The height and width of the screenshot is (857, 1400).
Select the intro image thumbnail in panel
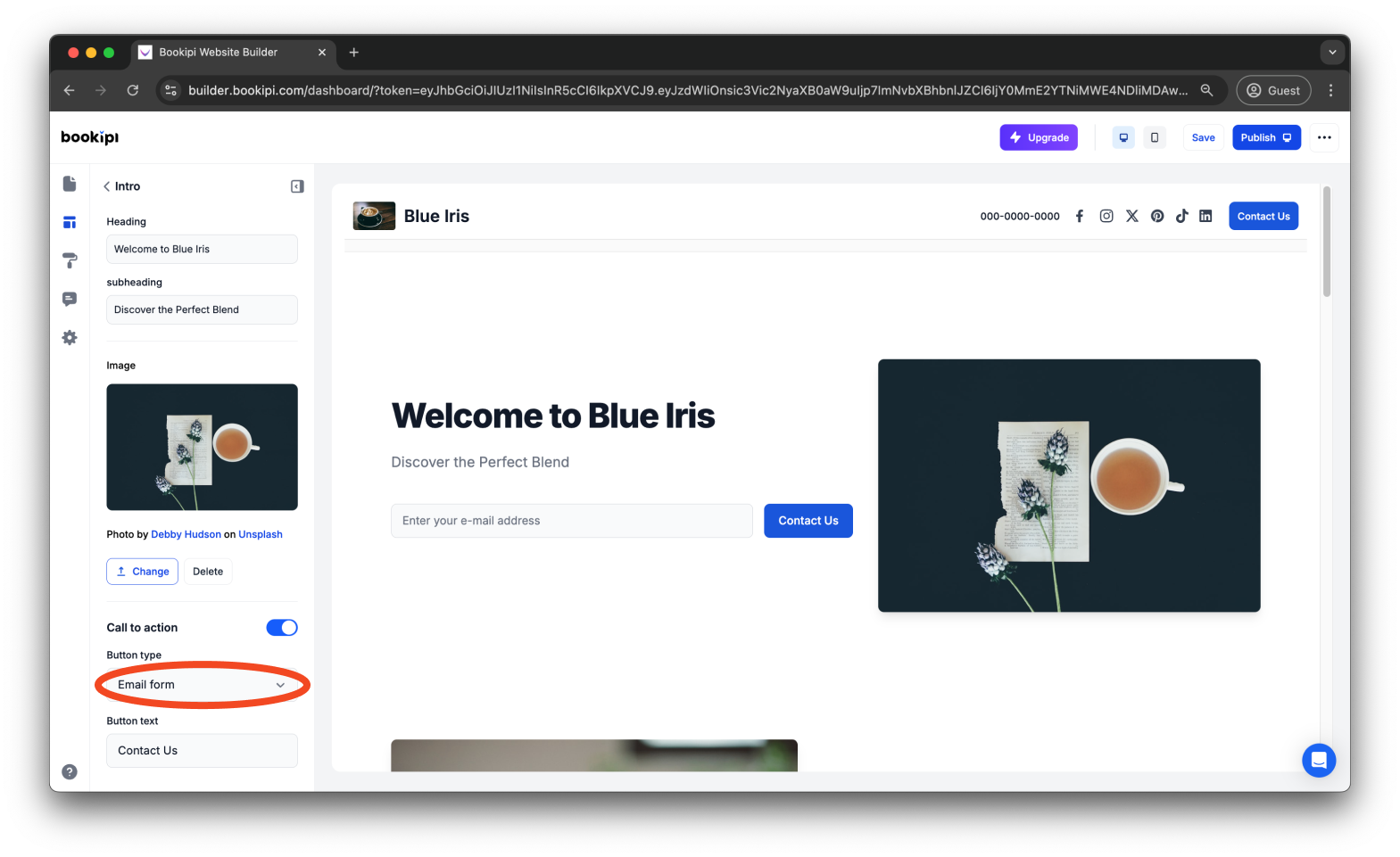pos(202,447)
